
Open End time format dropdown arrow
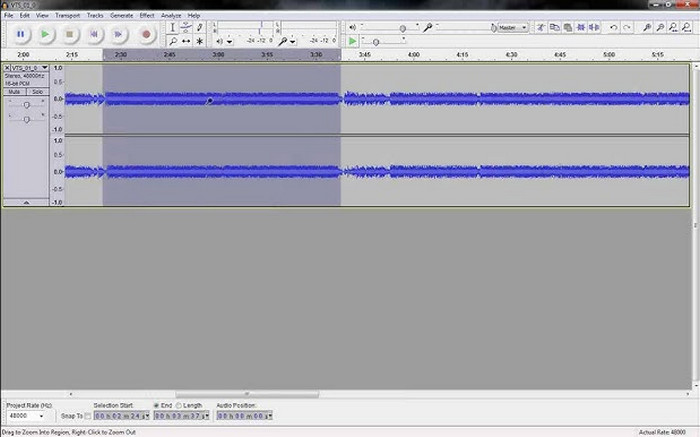point(207,416)
